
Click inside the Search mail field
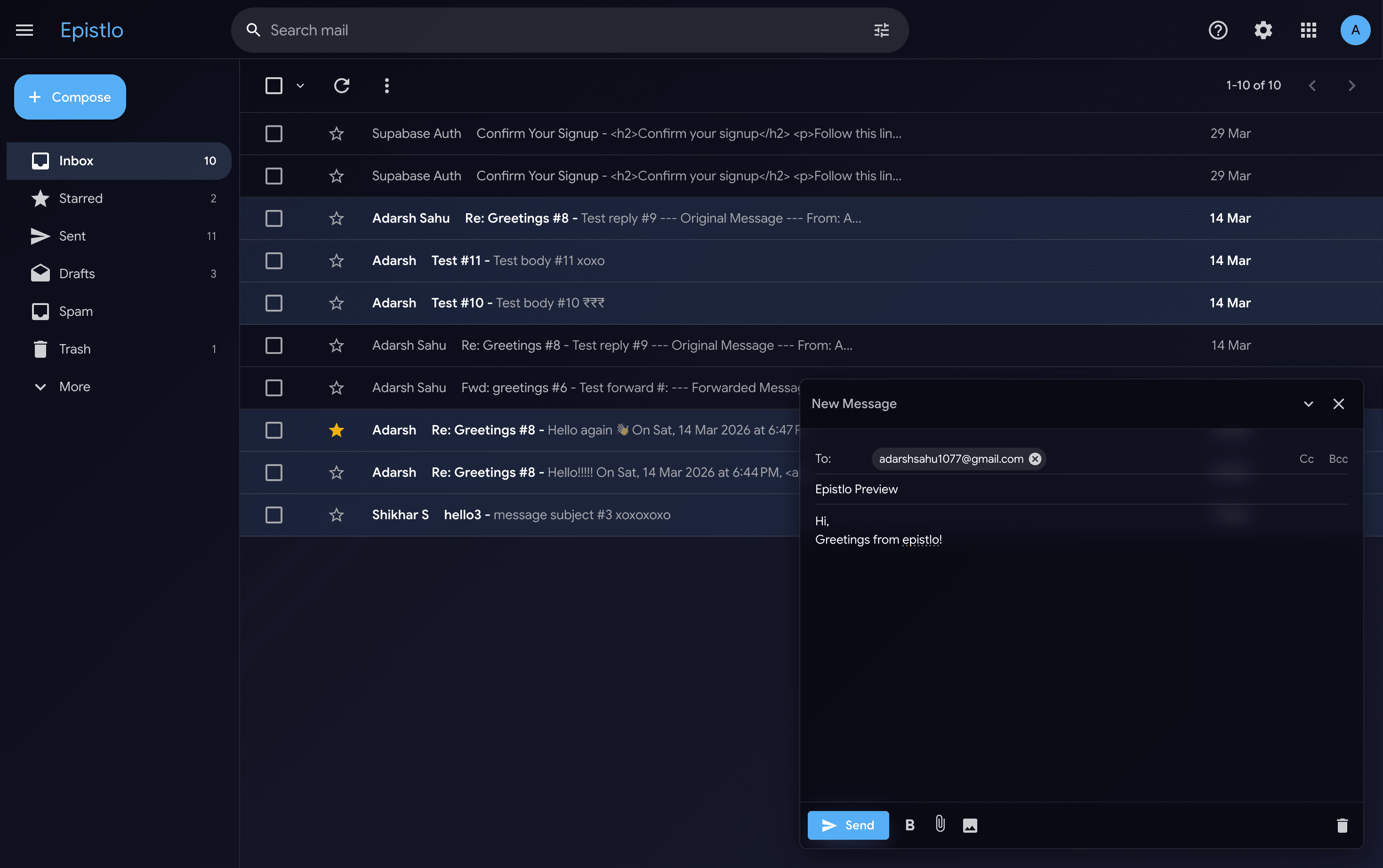(x=517, y=29)
